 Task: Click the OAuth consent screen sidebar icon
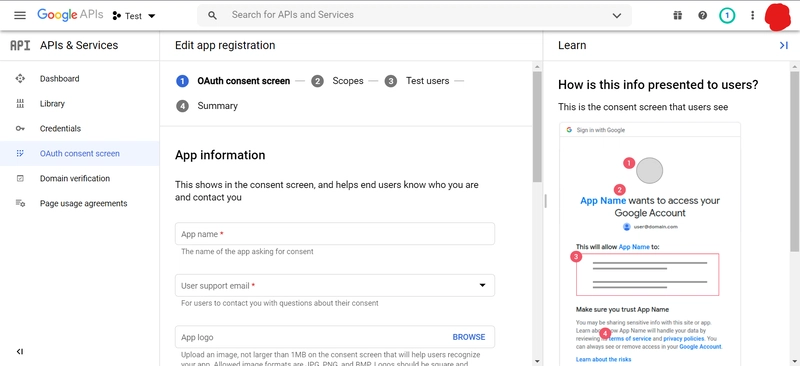20,153
